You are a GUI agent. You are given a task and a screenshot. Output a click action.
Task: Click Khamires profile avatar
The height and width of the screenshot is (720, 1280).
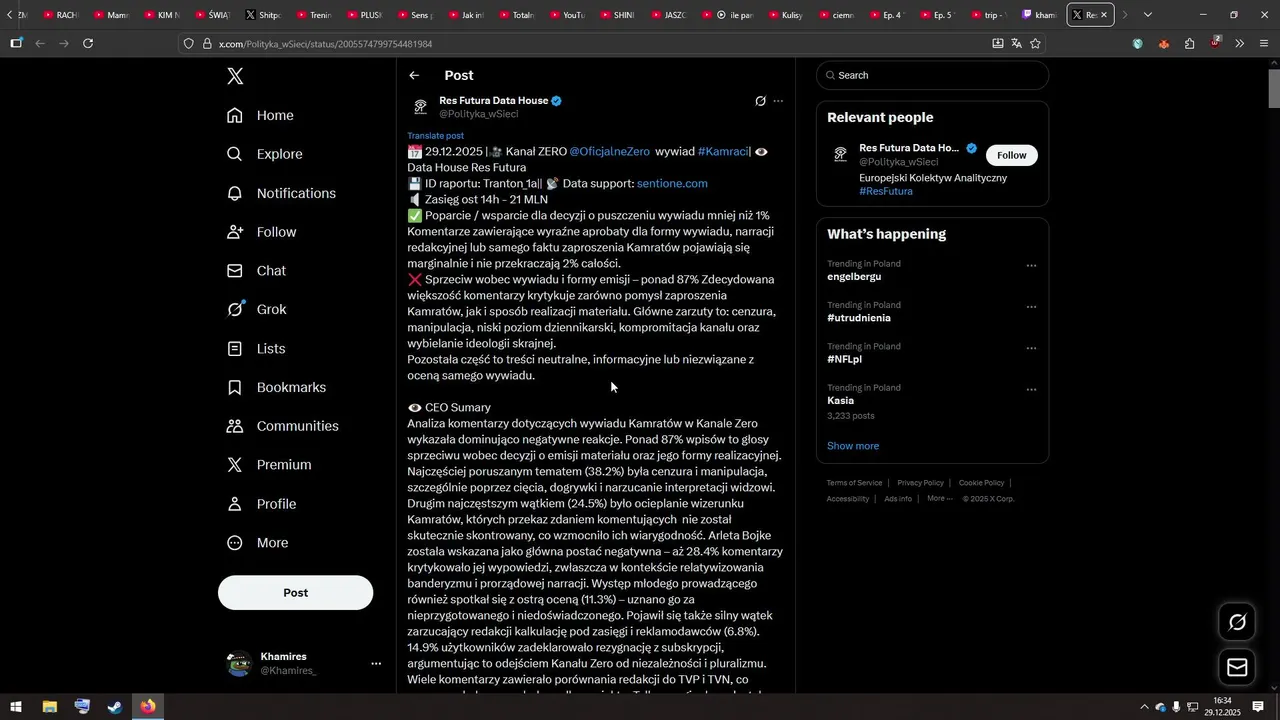[239, 664]
